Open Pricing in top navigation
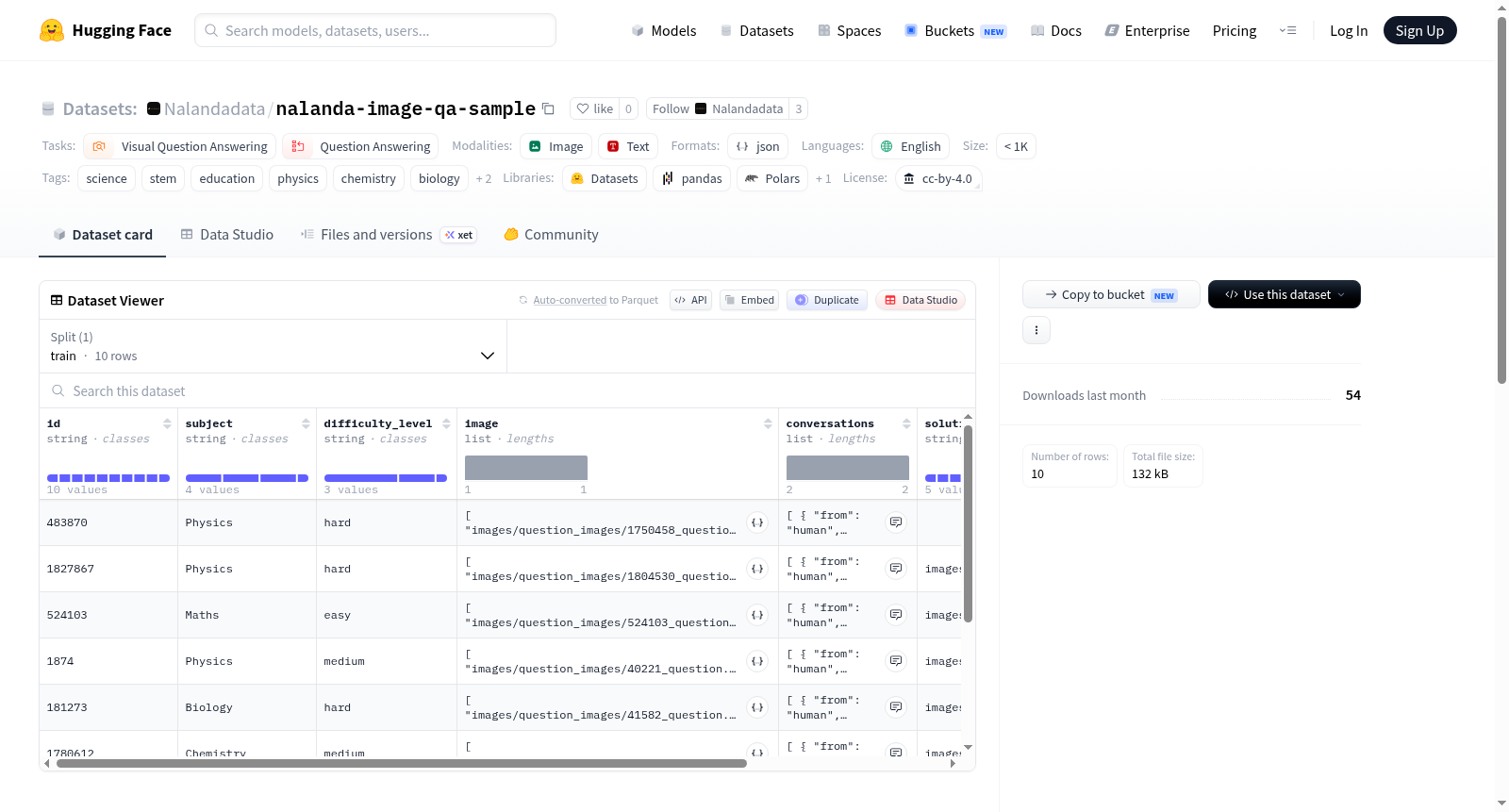 [x=1235, y=31]
